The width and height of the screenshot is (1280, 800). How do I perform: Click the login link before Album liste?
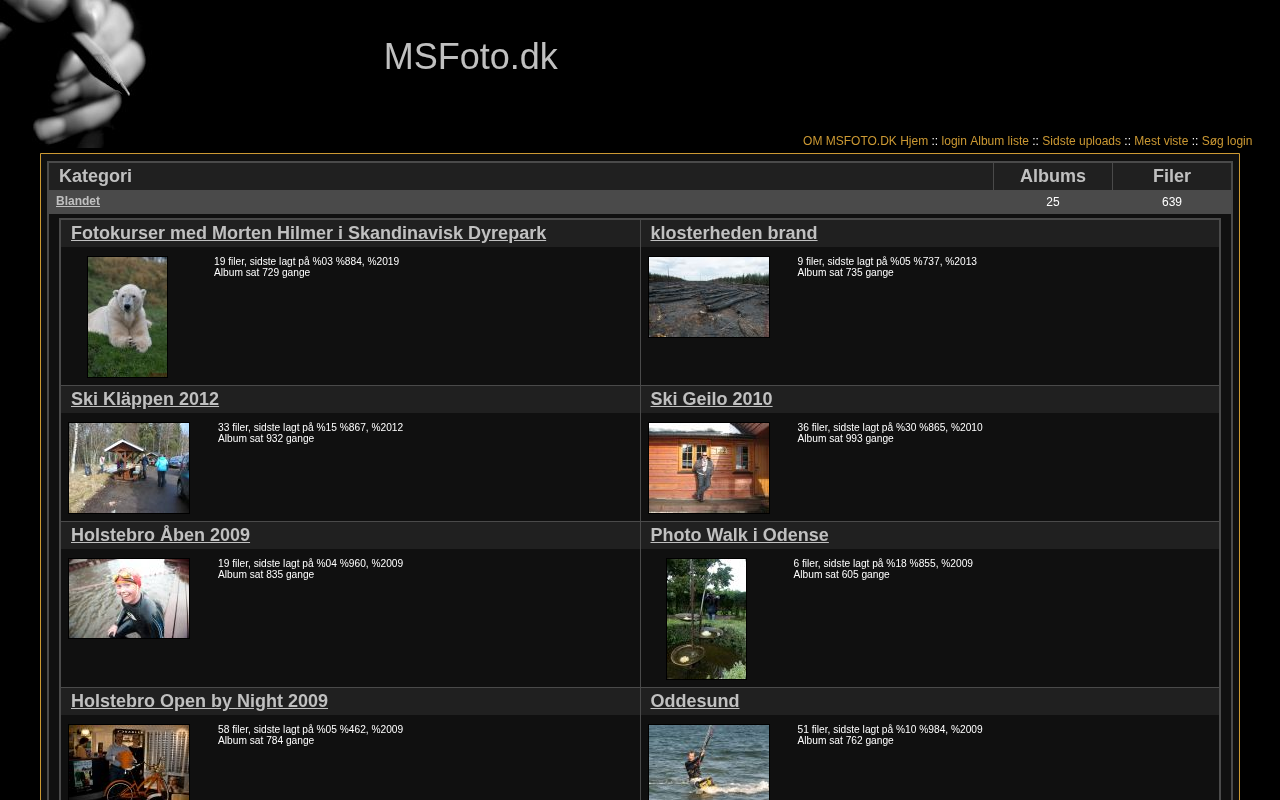point(954,141)
